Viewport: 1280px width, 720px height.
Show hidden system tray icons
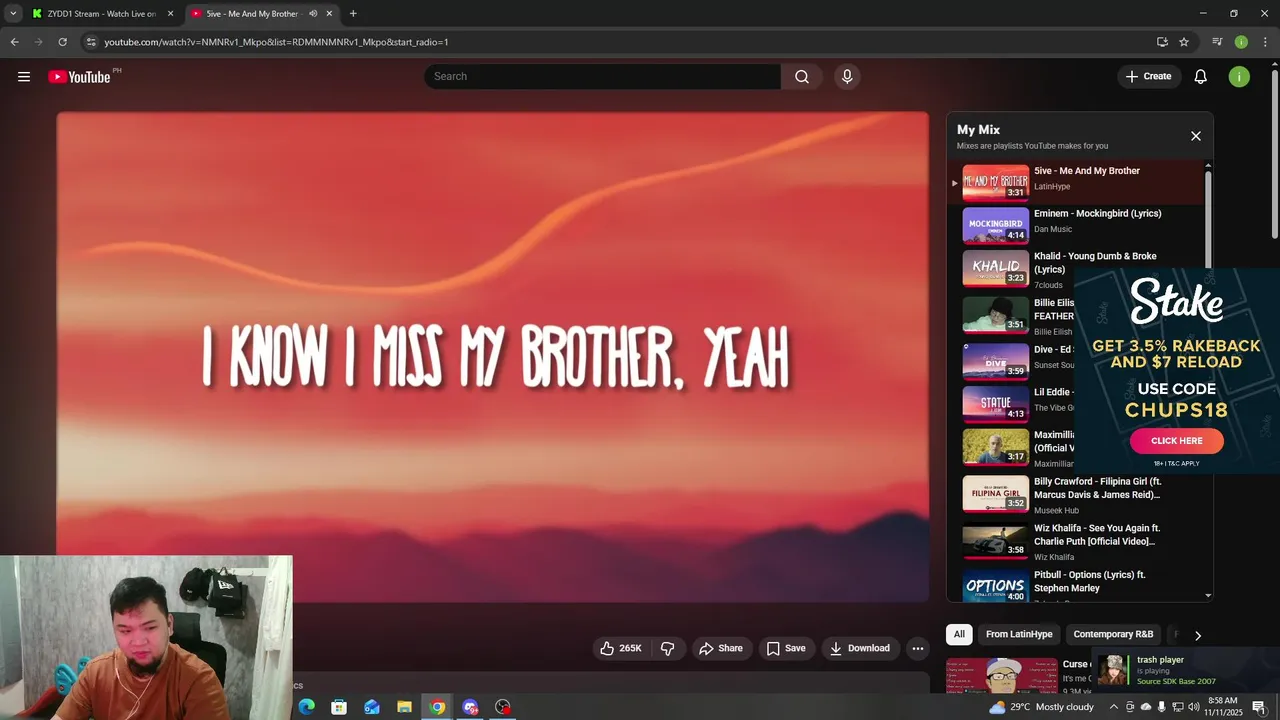pyautogui.click(x=1114, y=707)
